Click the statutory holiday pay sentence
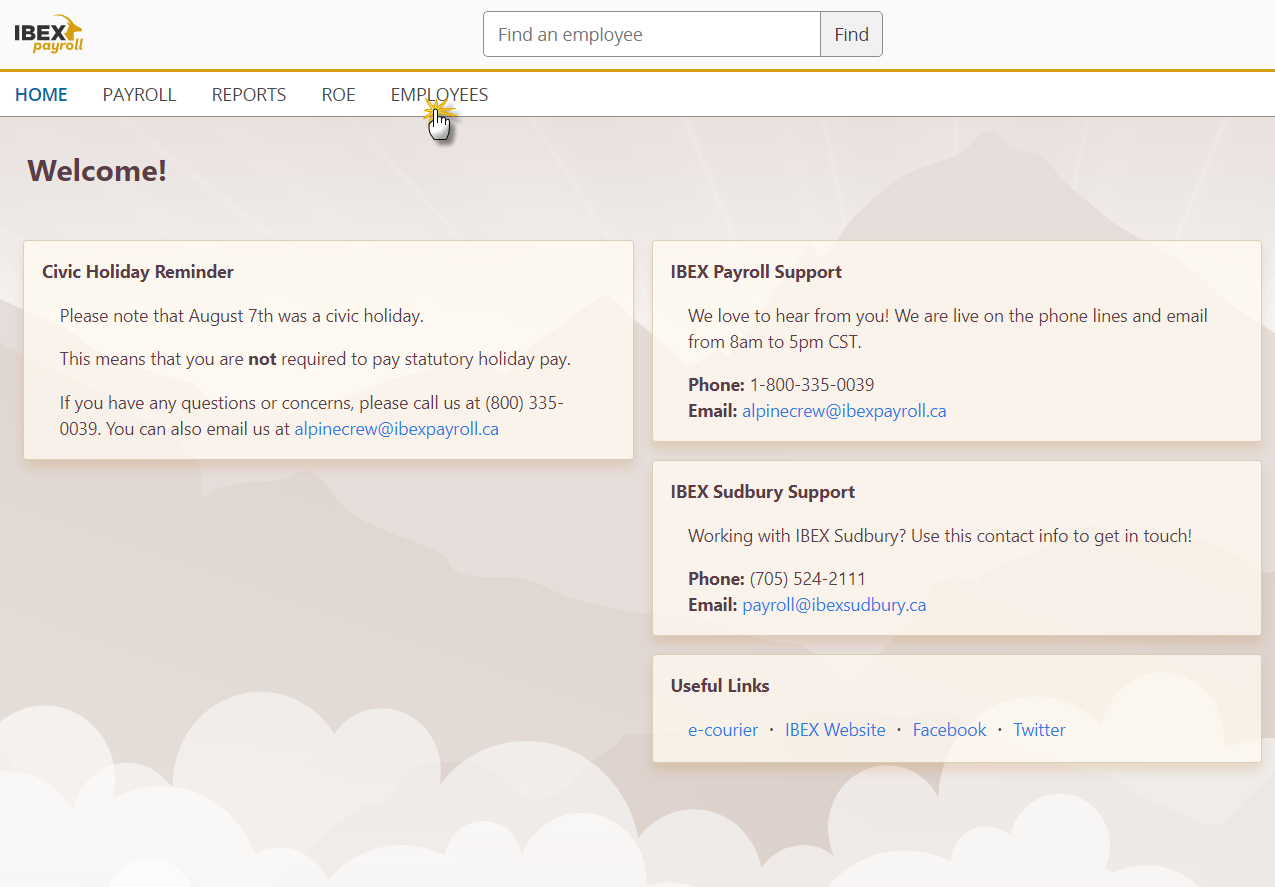 tap(315, 359)
